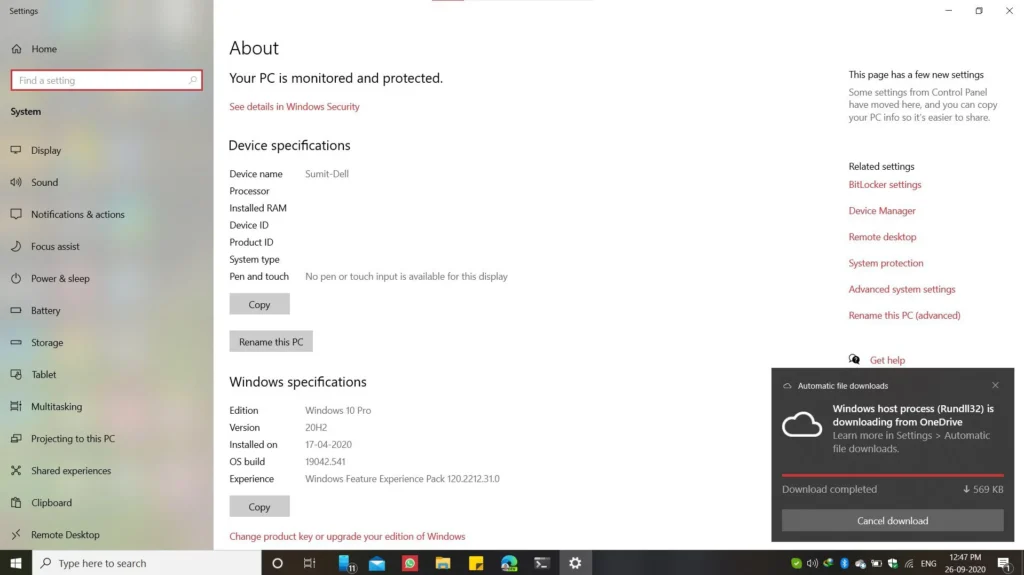Open BitLocker settings link
This screenshot has width=1024, height=575.
(885, 184)
